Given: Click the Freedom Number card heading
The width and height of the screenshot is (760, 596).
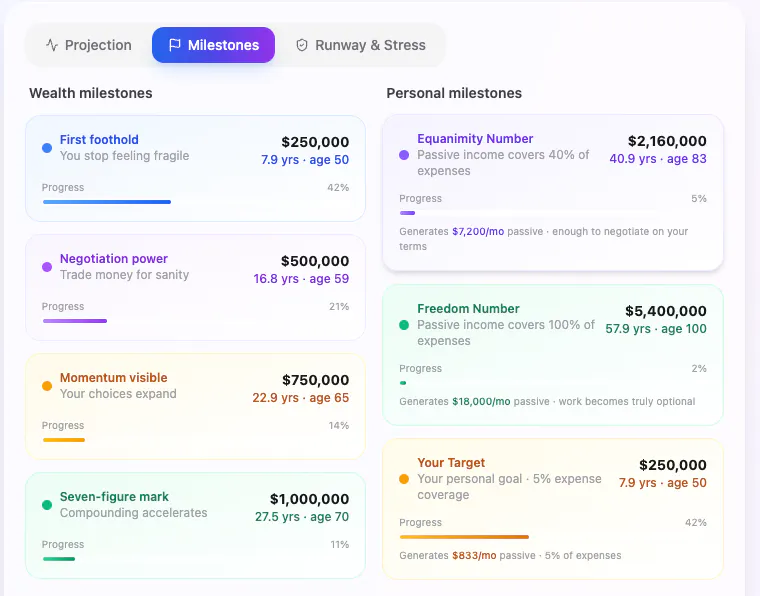Looking at the screenshot, I should (468, 309).
